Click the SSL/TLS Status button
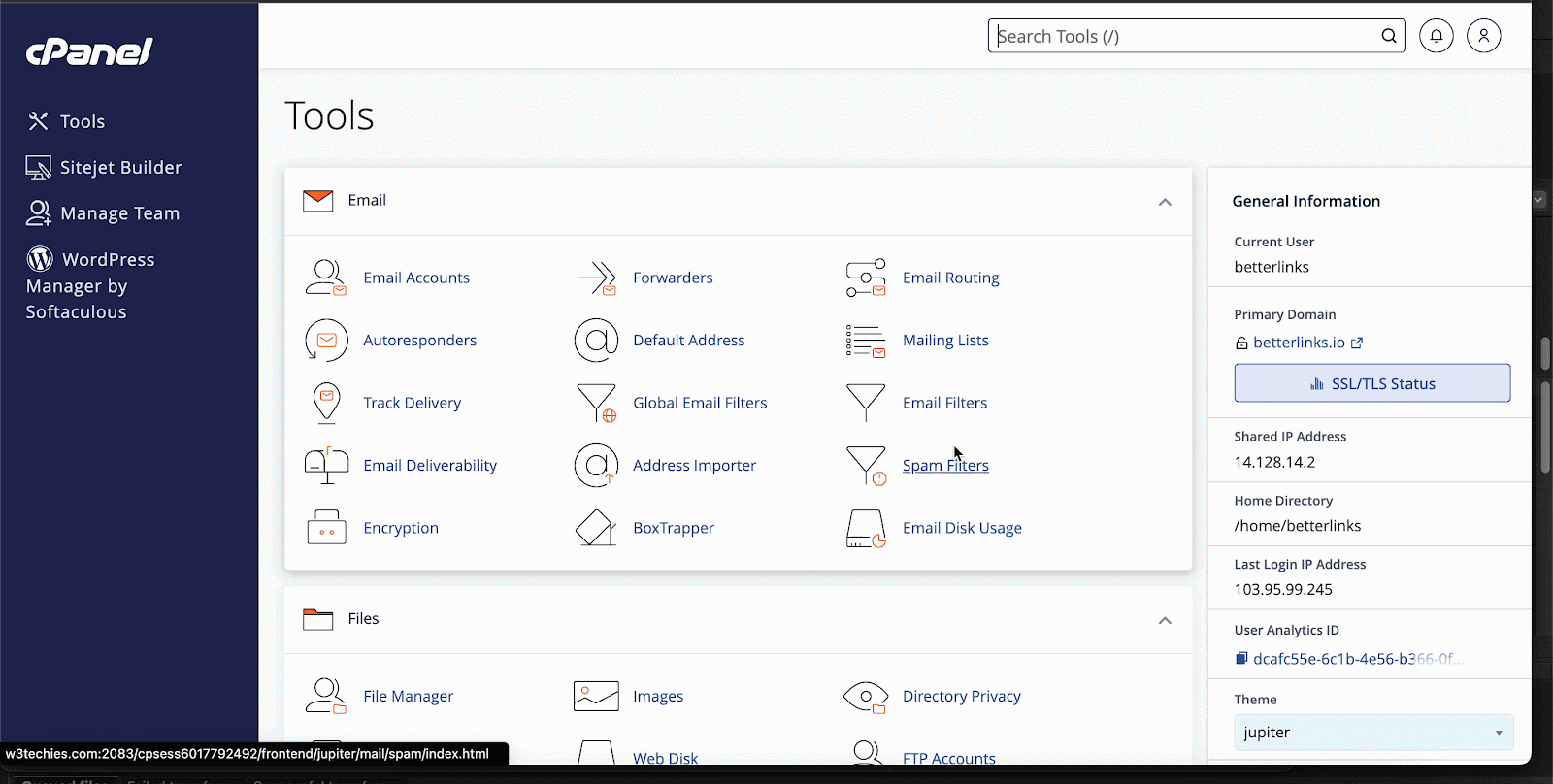The image size is (1553, 784). 1371,383
